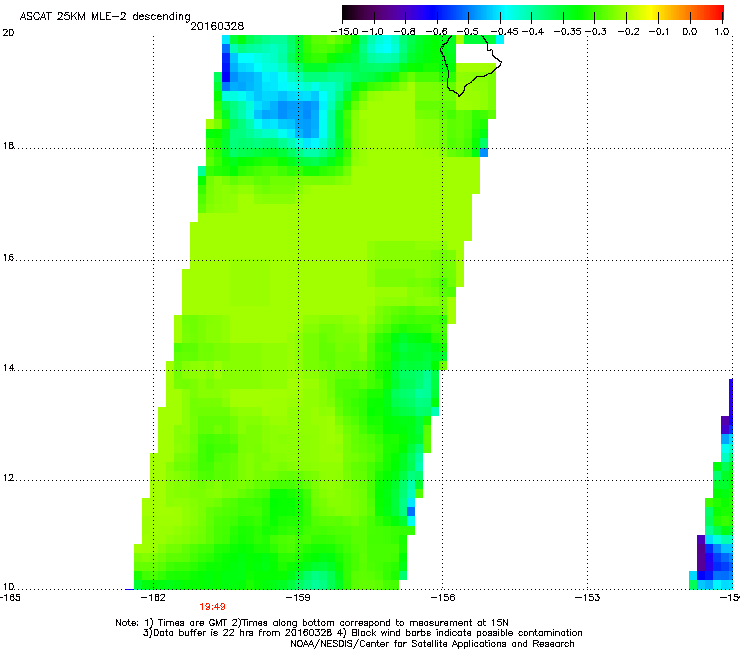Click note 'Black wind barbs indicate possible contamination'
740x650 pixels.
[467, 633]
